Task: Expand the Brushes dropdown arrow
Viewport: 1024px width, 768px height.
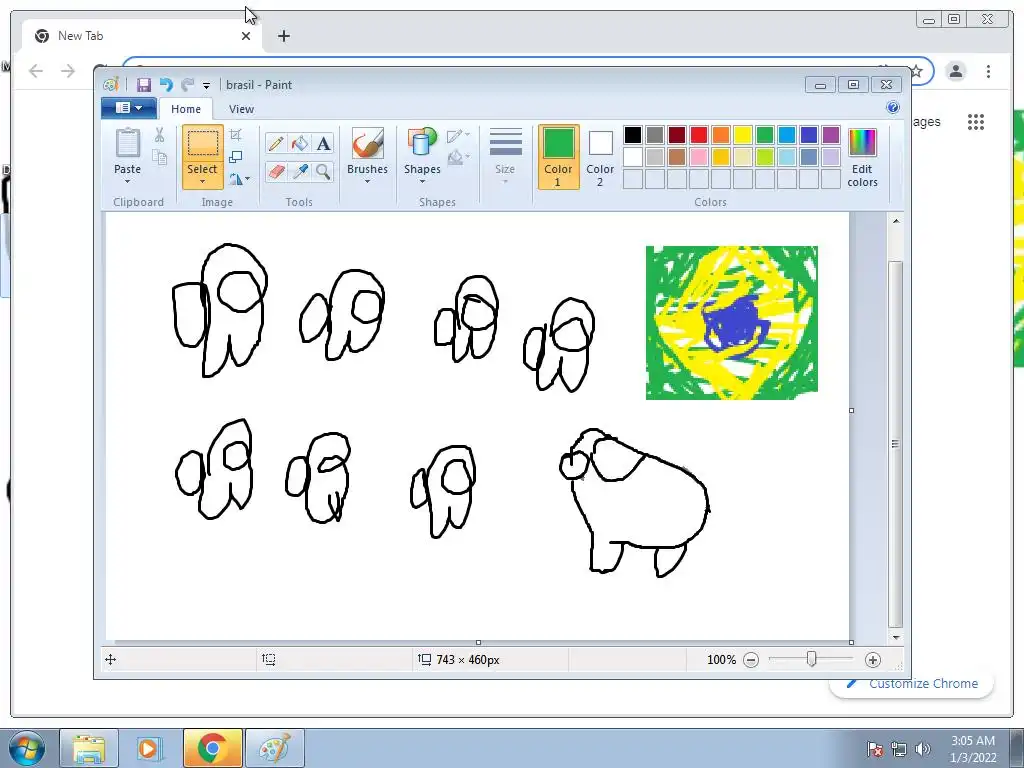Action: [368, 182]
